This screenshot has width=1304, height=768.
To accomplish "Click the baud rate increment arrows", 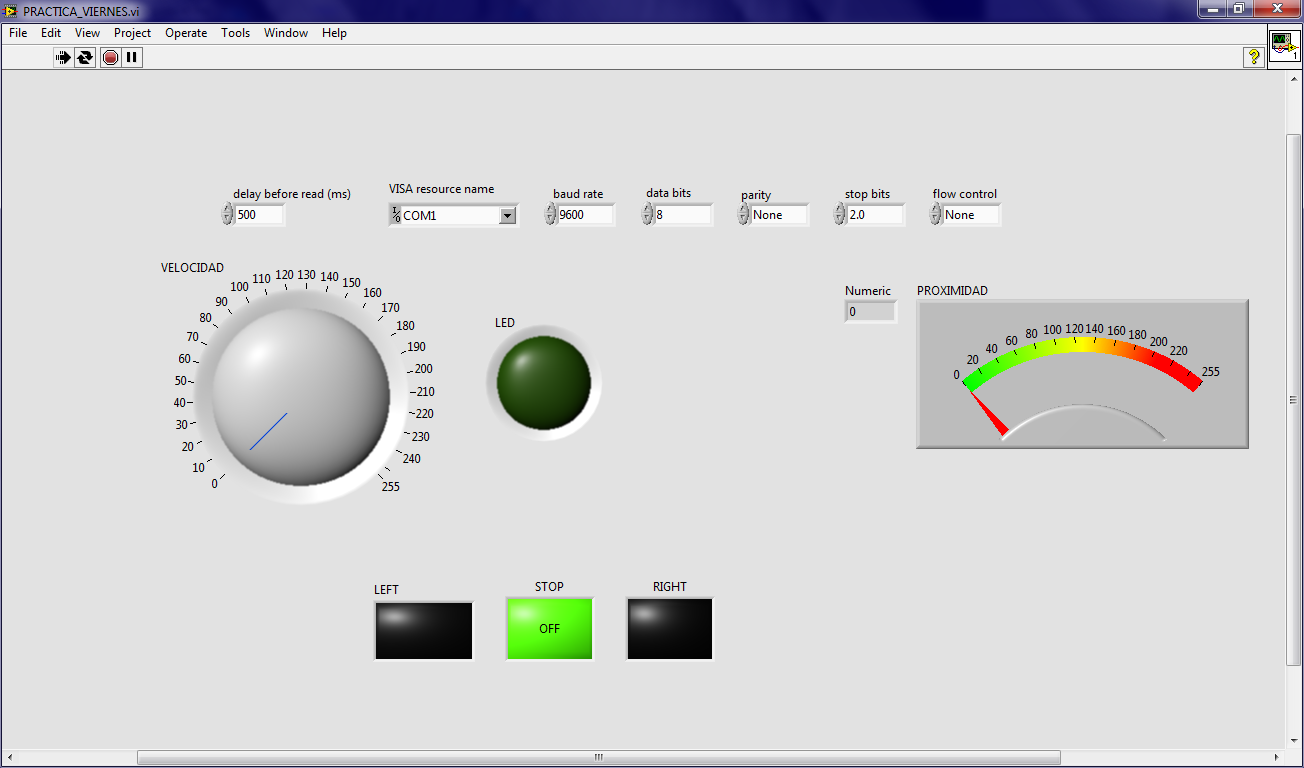I will (550, 214).
